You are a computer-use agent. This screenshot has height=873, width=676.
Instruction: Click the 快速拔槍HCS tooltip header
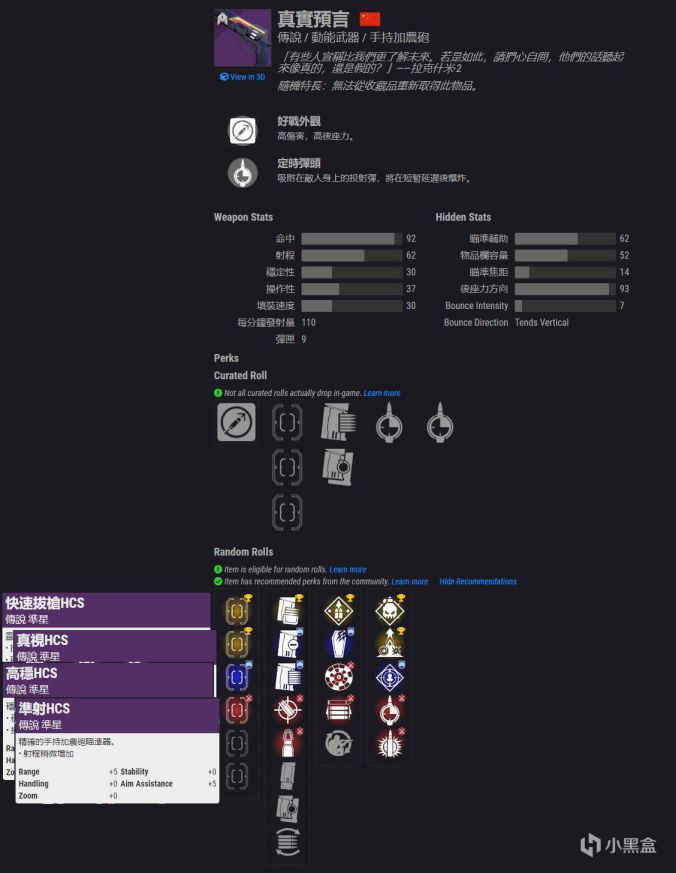coord(106,610)
